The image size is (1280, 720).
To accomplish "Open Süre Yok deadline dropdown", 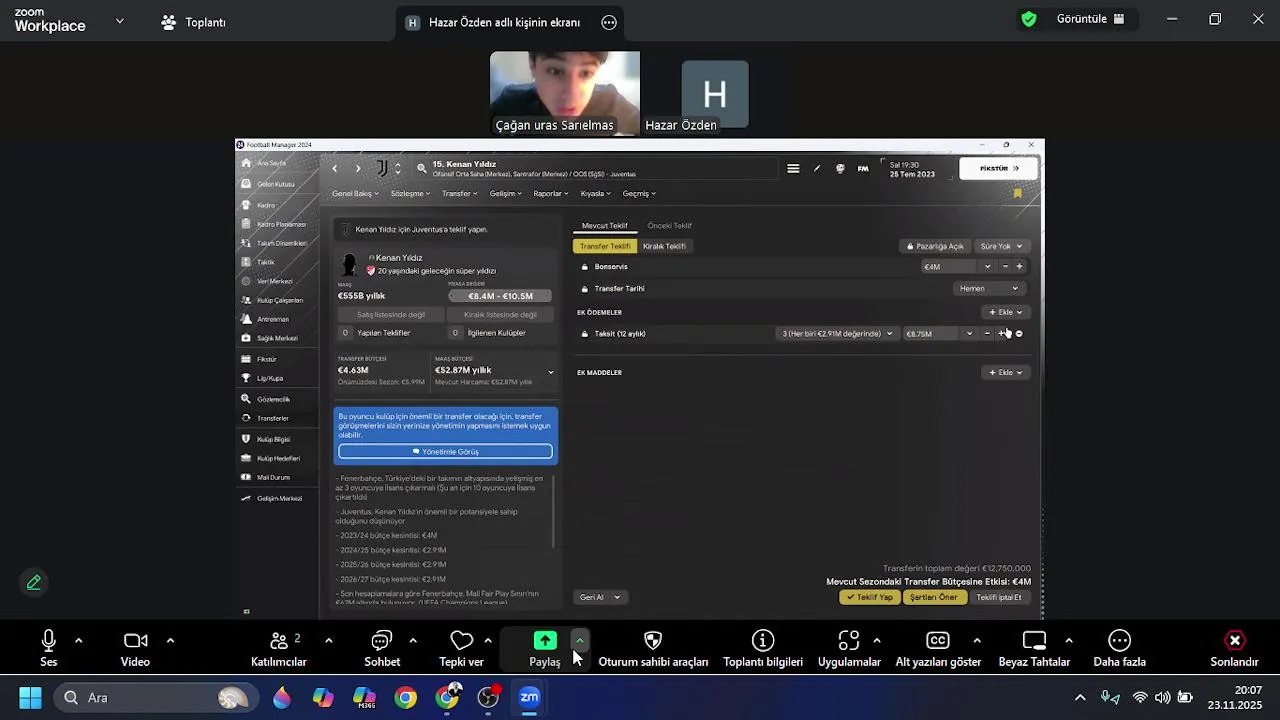I will point(1001,246).
